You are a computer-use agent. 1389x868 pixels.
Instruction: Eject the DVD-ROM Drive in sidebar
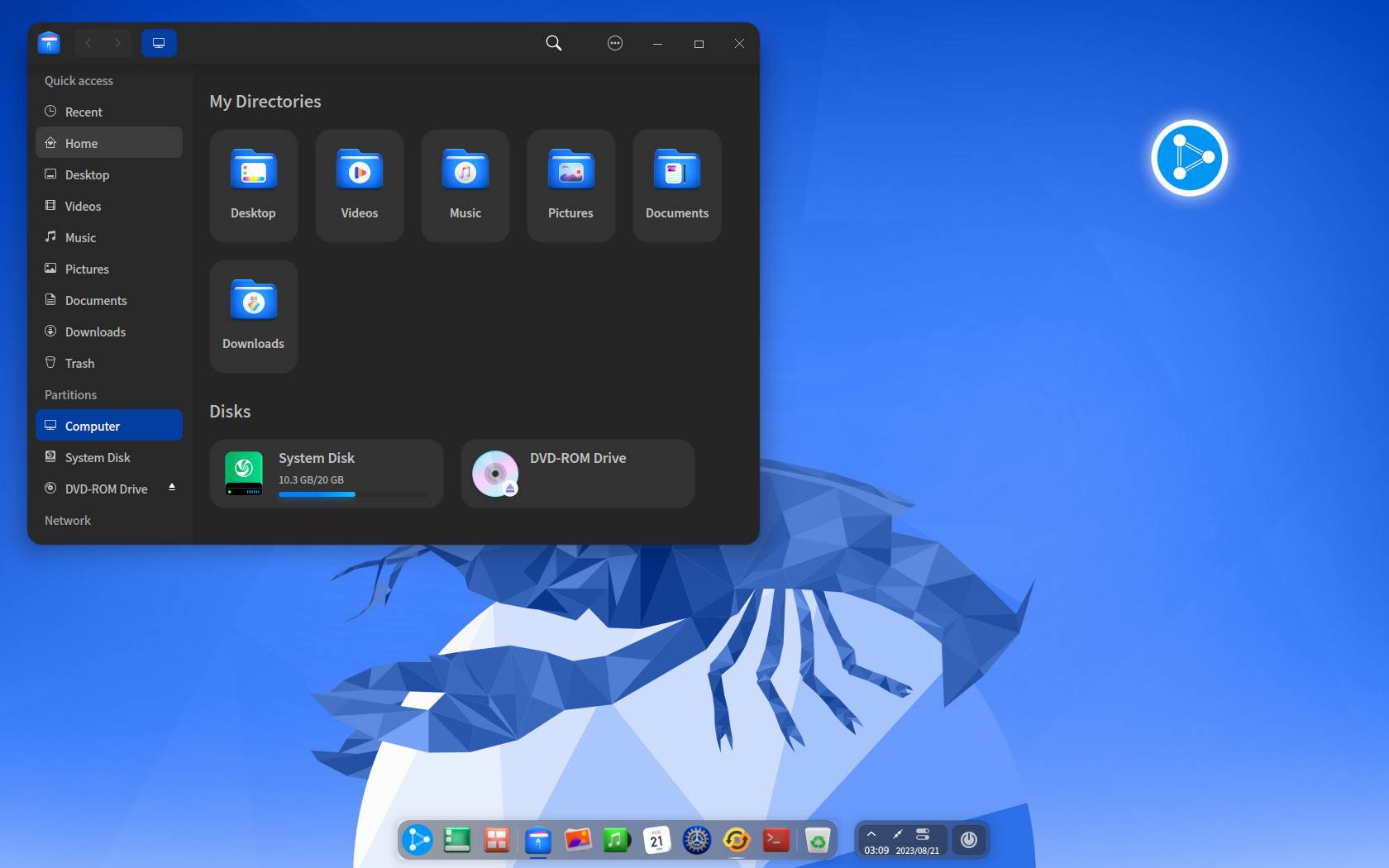[172, 488]
